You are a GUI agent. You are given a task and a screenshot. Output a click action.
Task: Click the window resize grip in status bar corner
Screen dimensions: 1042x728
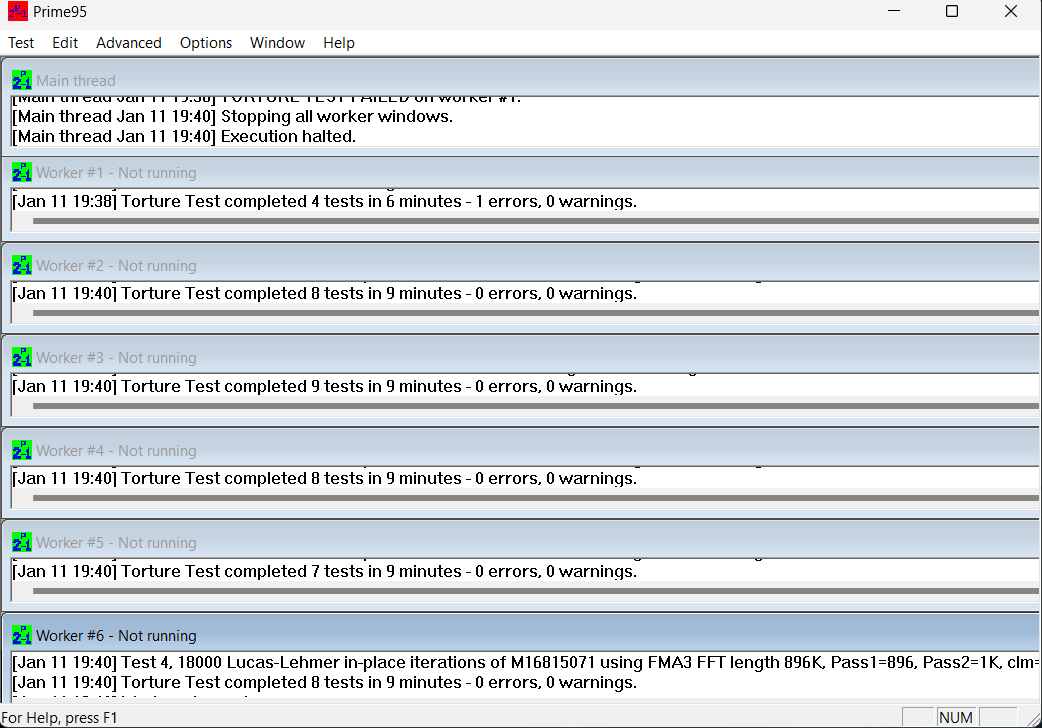[x=1032, y=718]
